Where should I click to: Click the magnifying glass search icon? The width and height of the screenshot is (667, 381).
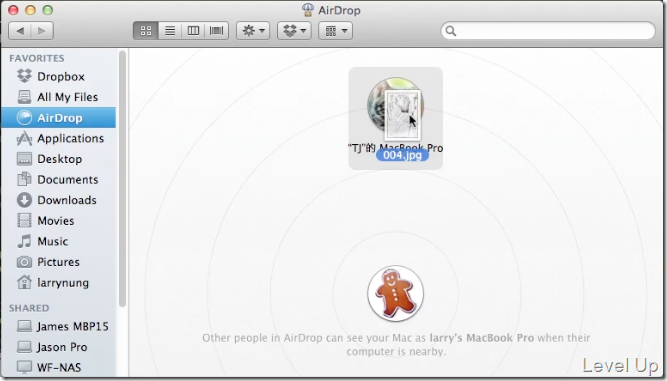451,31
